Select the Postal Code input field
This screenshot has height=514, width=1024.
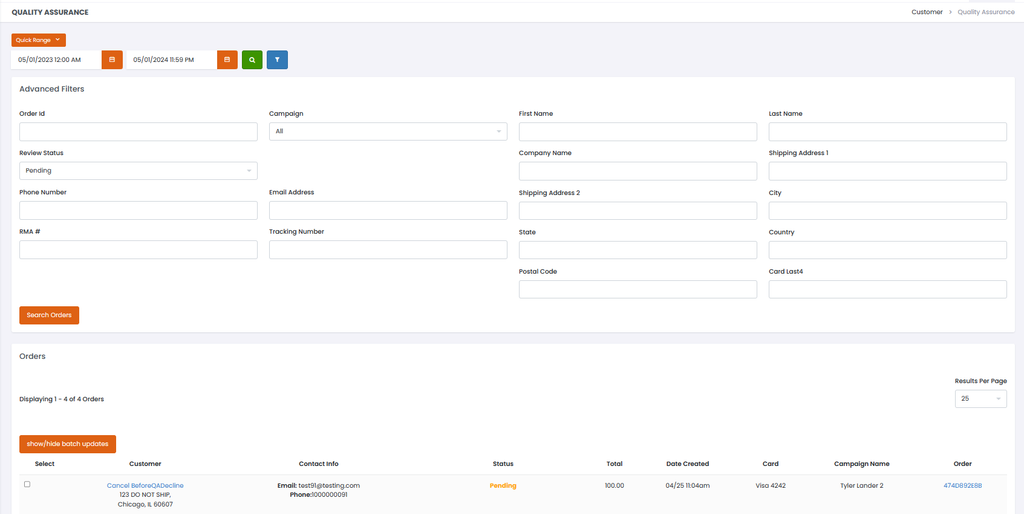(x=637, y=289)
